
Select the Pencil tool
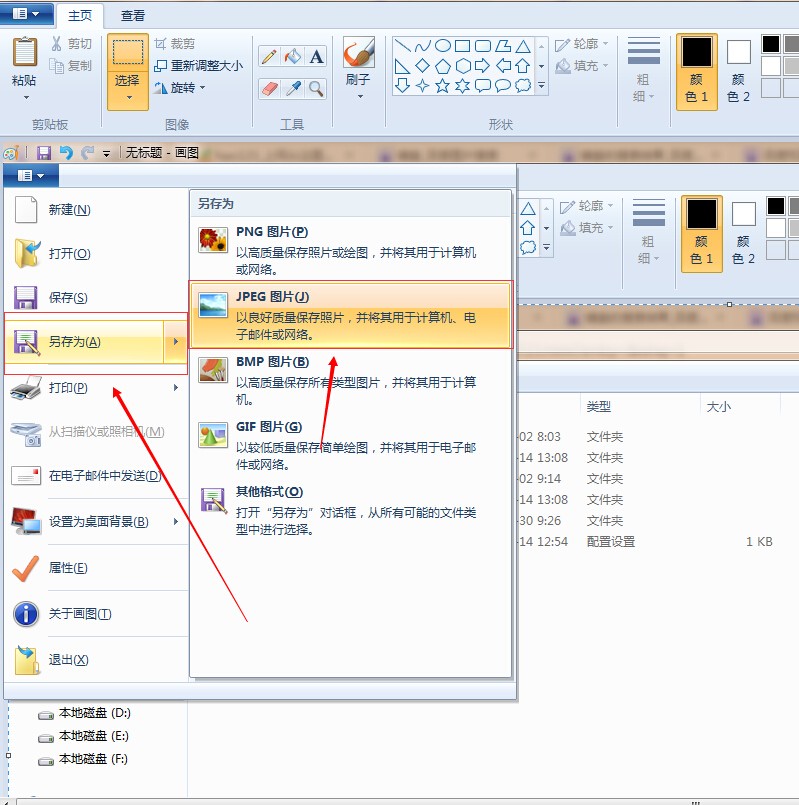click(268, 57)
